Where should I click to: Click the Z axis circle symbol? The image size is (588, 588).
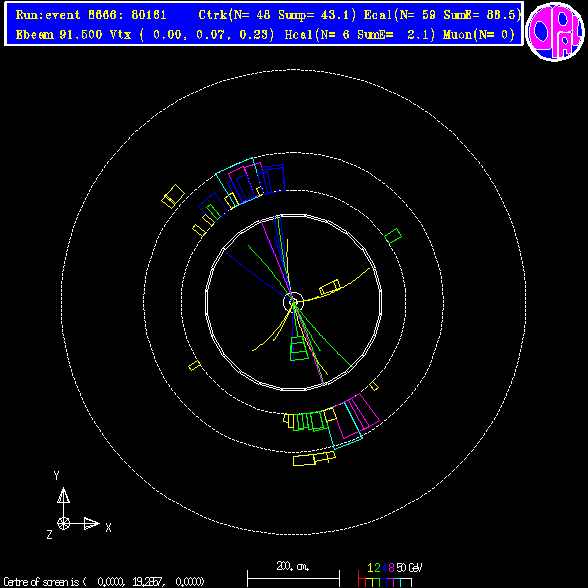63,523
